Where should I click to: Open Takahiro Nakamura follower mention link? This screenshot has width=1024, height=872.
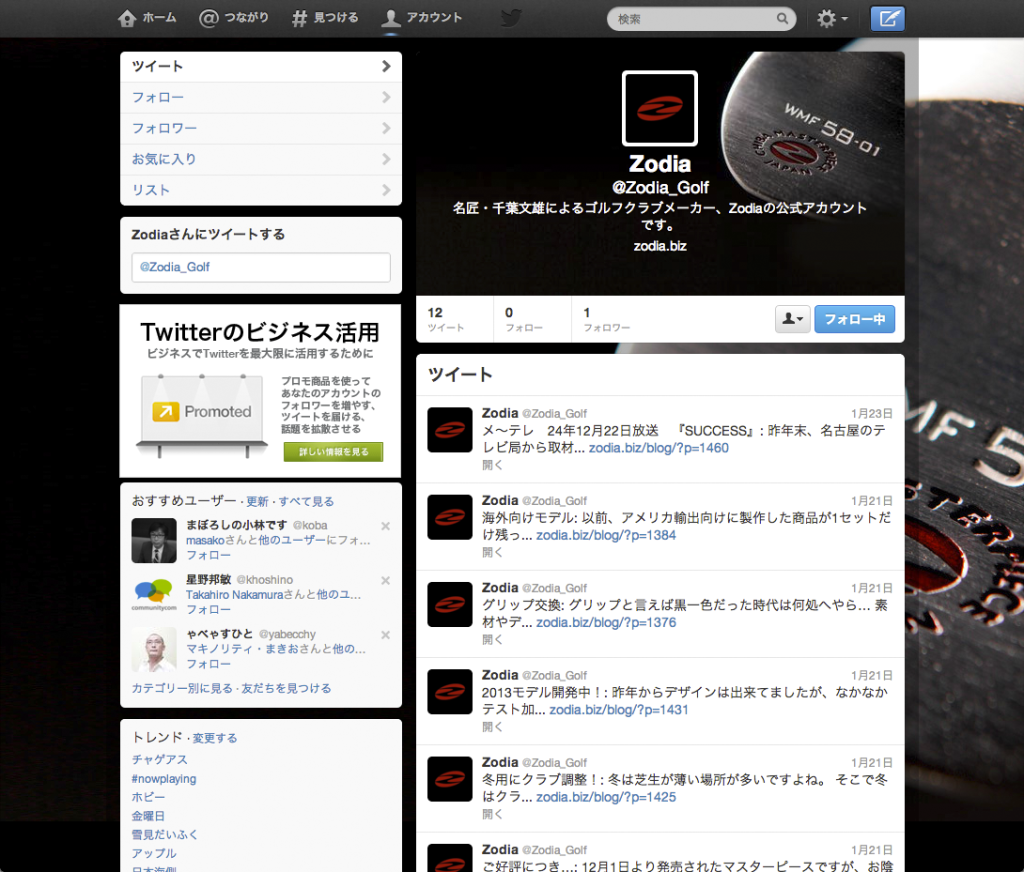click(x=234, y=595)
